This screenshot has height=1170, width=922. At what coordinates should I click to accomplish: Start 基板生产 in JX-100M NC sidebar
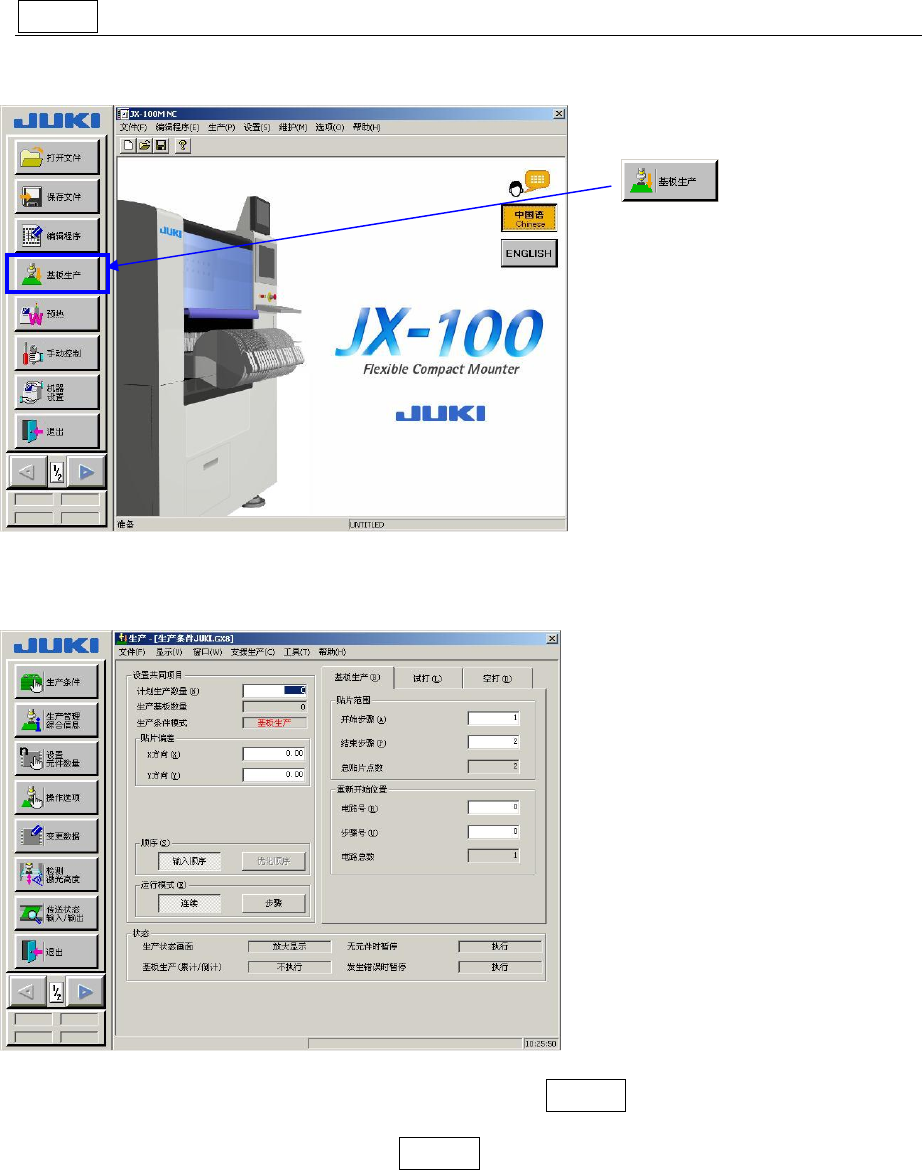57,275
